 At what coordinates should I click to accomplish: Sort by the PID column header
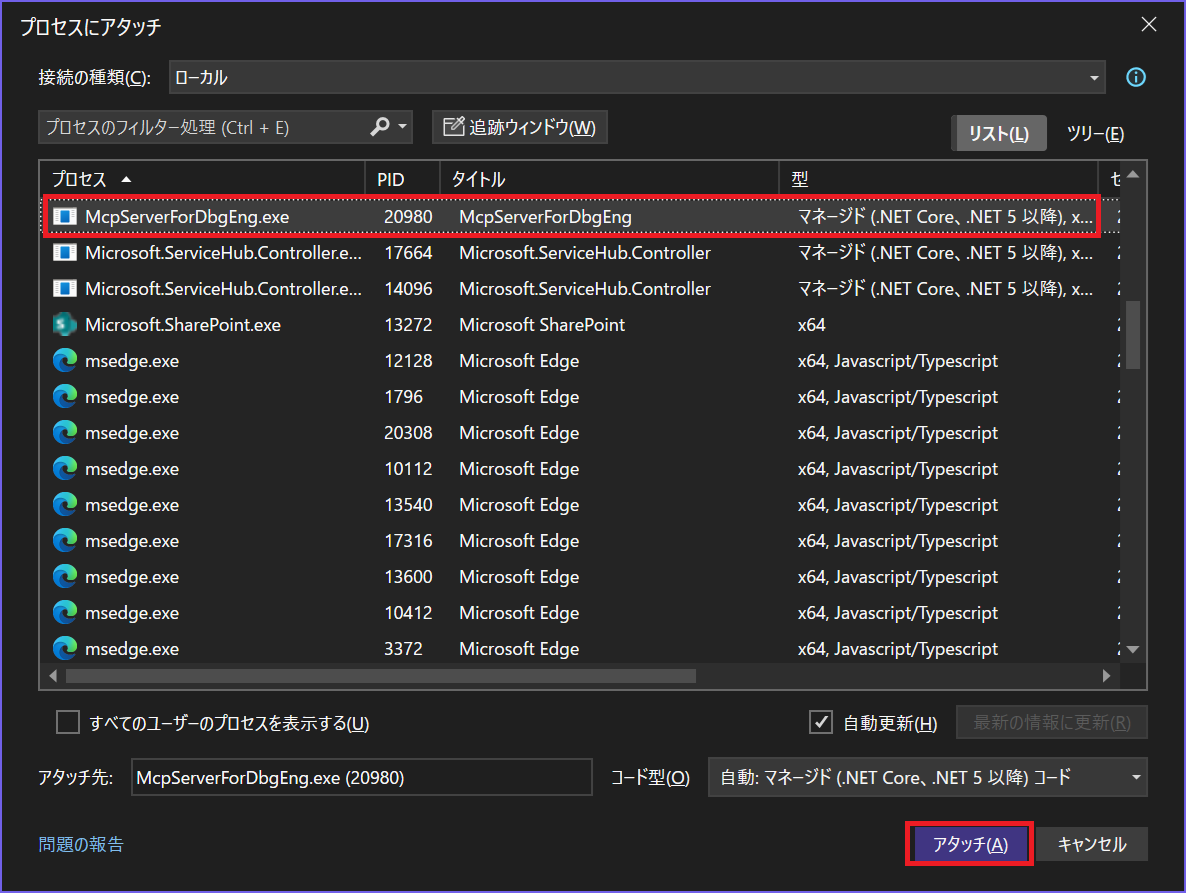[402, 179]
